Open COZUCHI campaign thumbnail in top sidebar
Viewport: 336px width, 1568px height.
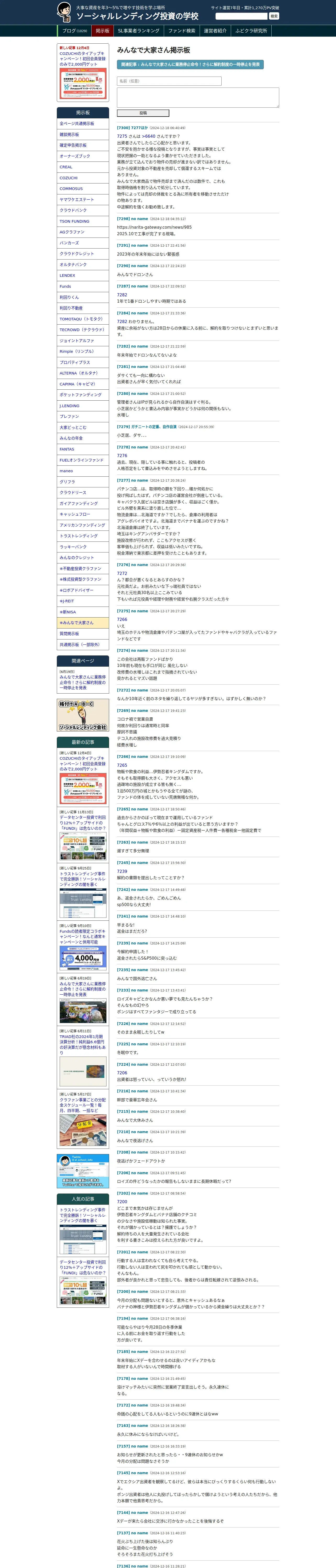pyautogui.click(x=83, y=84)
